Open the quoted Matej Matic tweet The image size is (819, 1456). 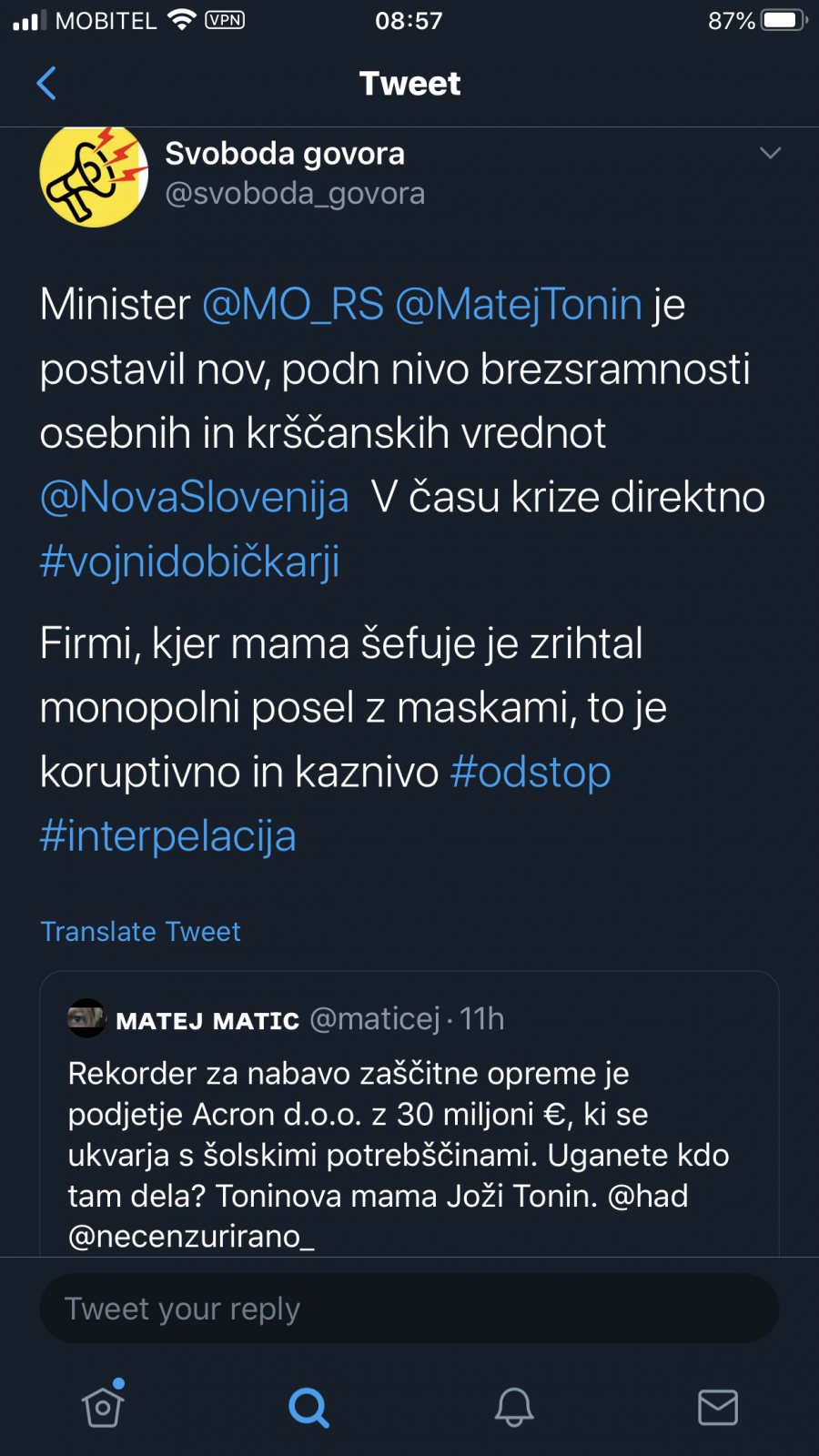pyautogui.click(x=409, y=1137)
